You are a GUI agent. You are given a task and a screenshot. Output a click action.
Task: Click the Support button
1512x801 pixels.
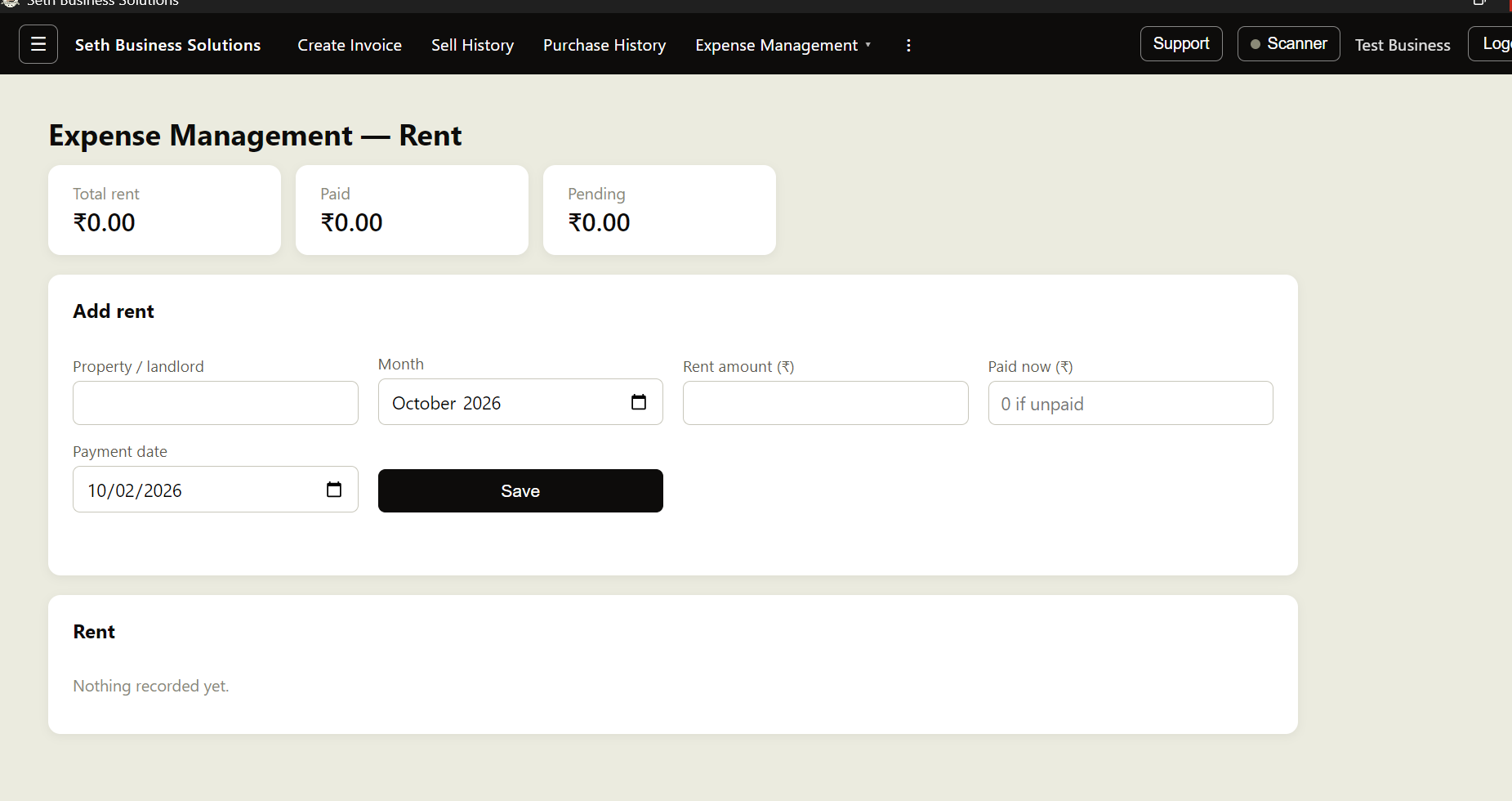1181,43
